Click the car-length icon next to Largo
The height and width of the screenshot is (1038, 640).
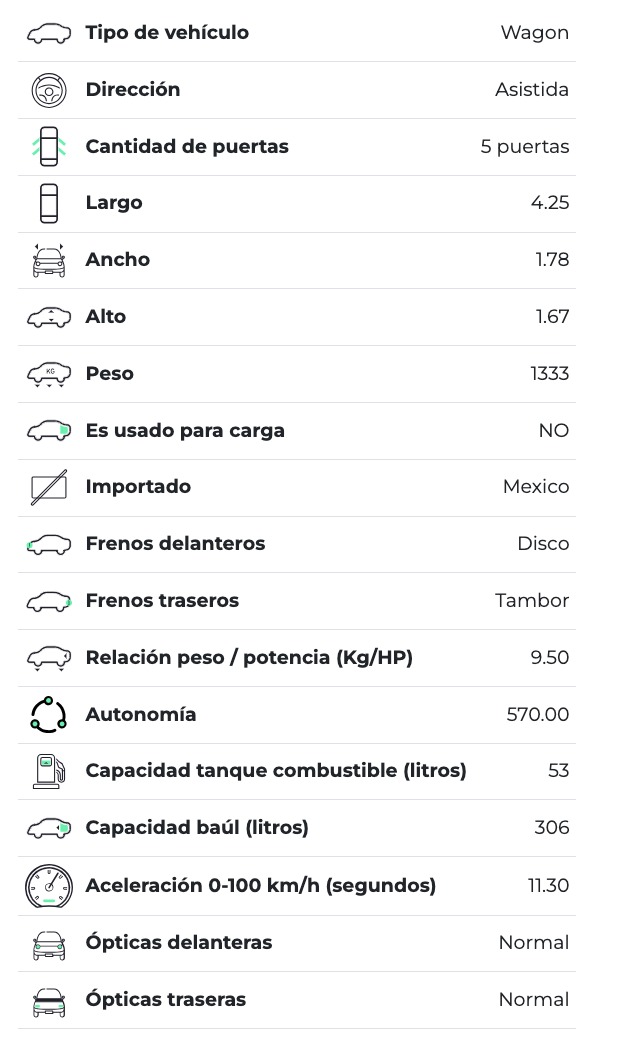[x=49, y=204]
